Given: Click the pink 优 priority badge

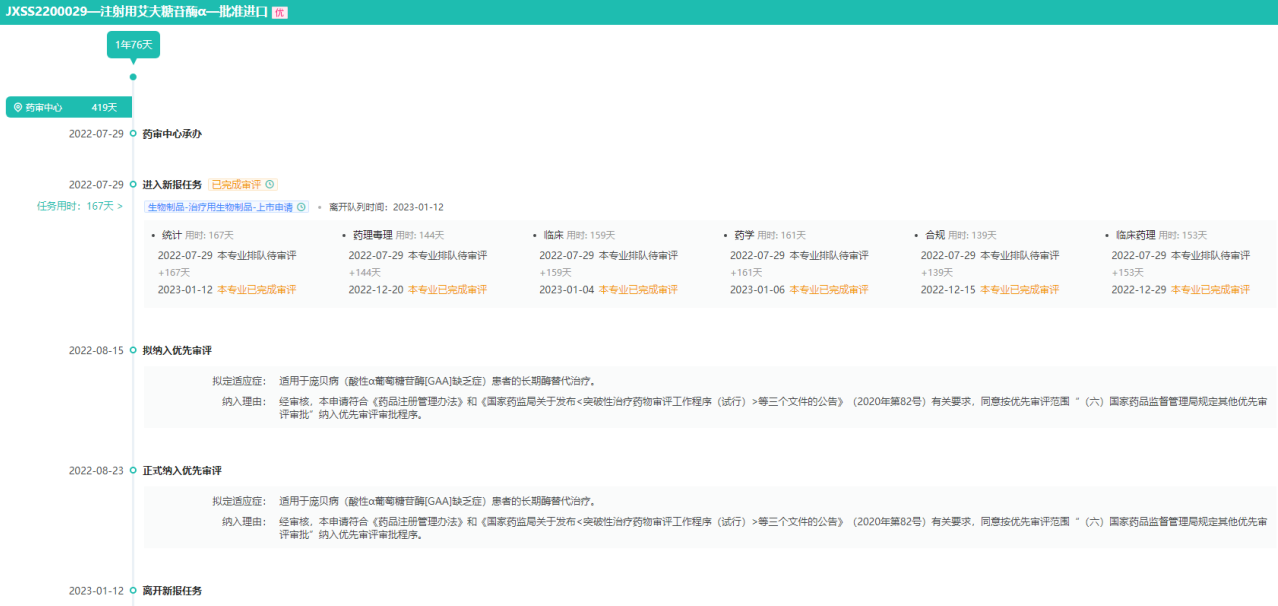Looking at the screenshot, I should (279, 12).
